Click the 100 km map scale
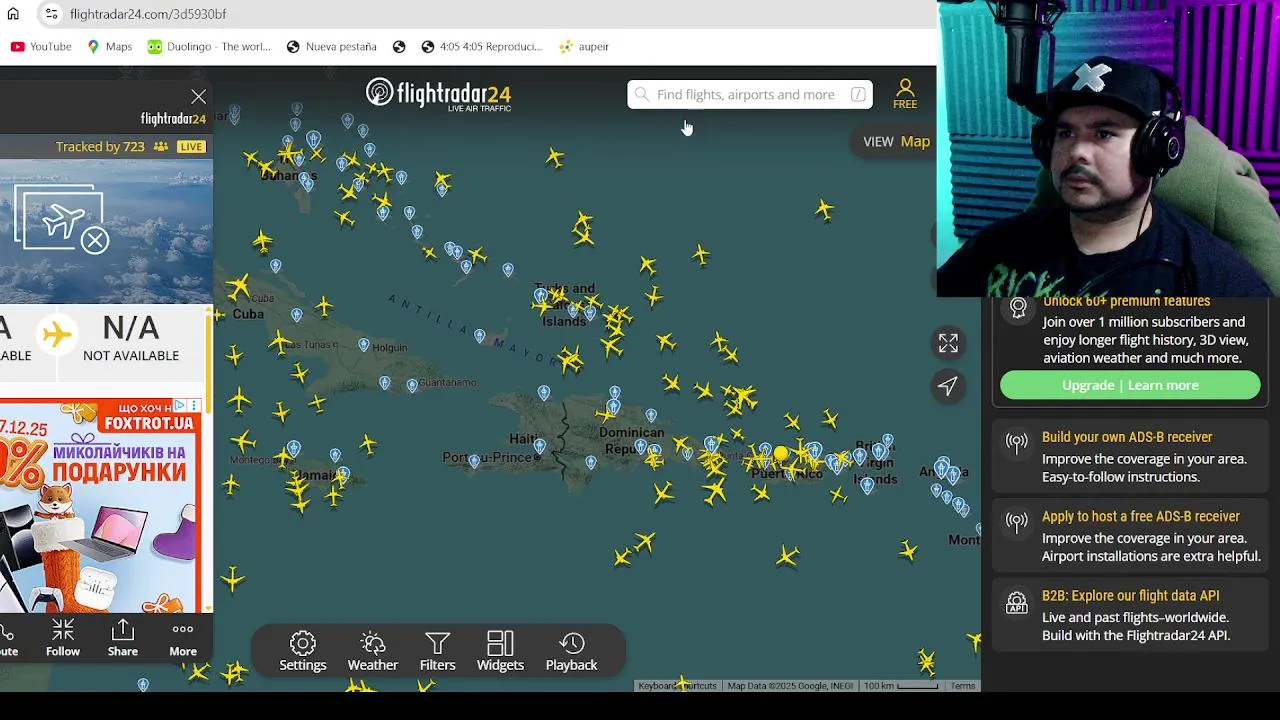 pyautogui.click(x=900, y=686)
